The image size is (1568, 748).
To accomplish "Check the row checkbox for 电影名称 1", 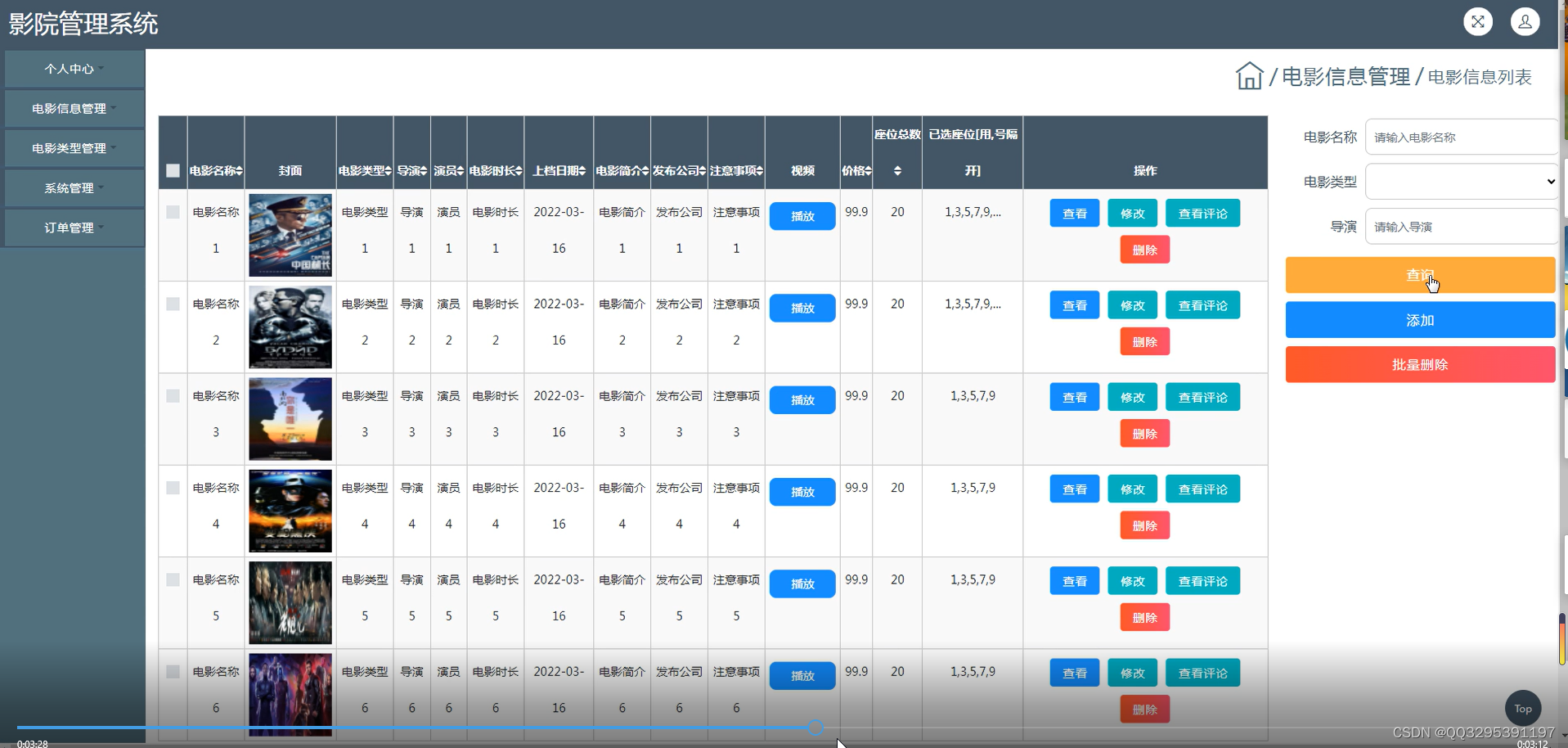I will [173, 212].
